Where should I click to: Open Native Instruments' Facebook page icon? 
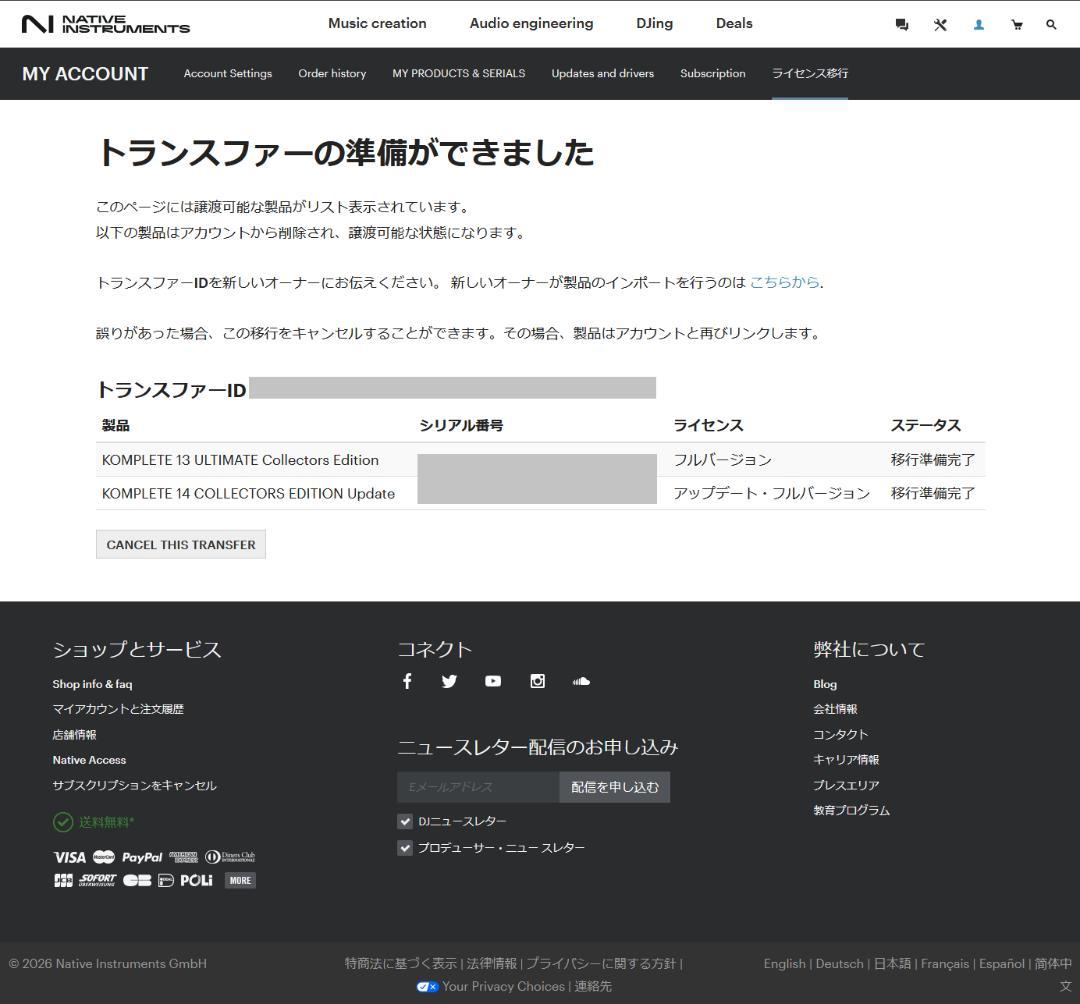pos(407,681)
